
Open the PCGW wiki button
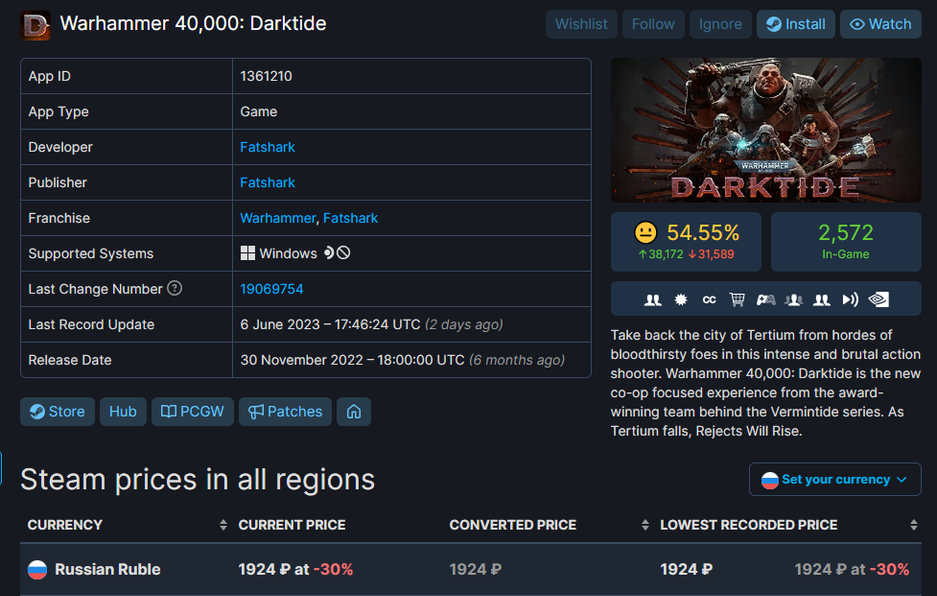click(x=192, y=412)
